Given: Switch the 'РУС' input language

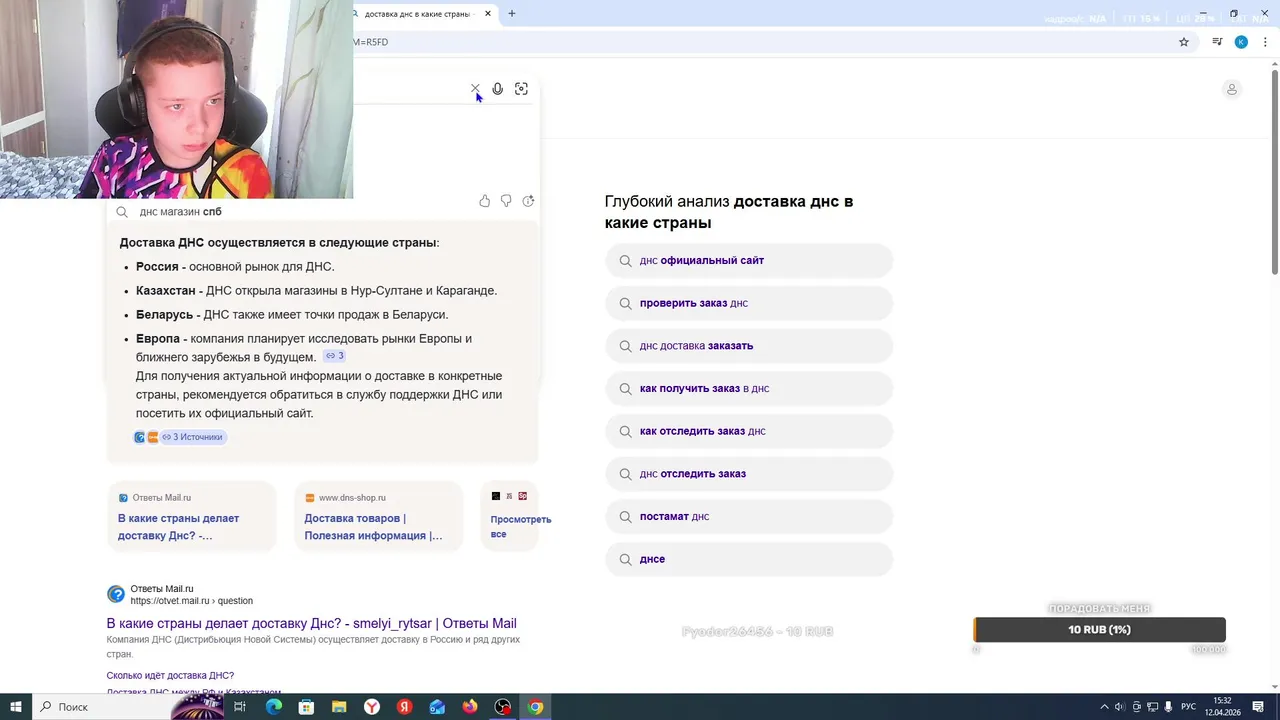Looking at the screenshot, I should pos(1188,707).
